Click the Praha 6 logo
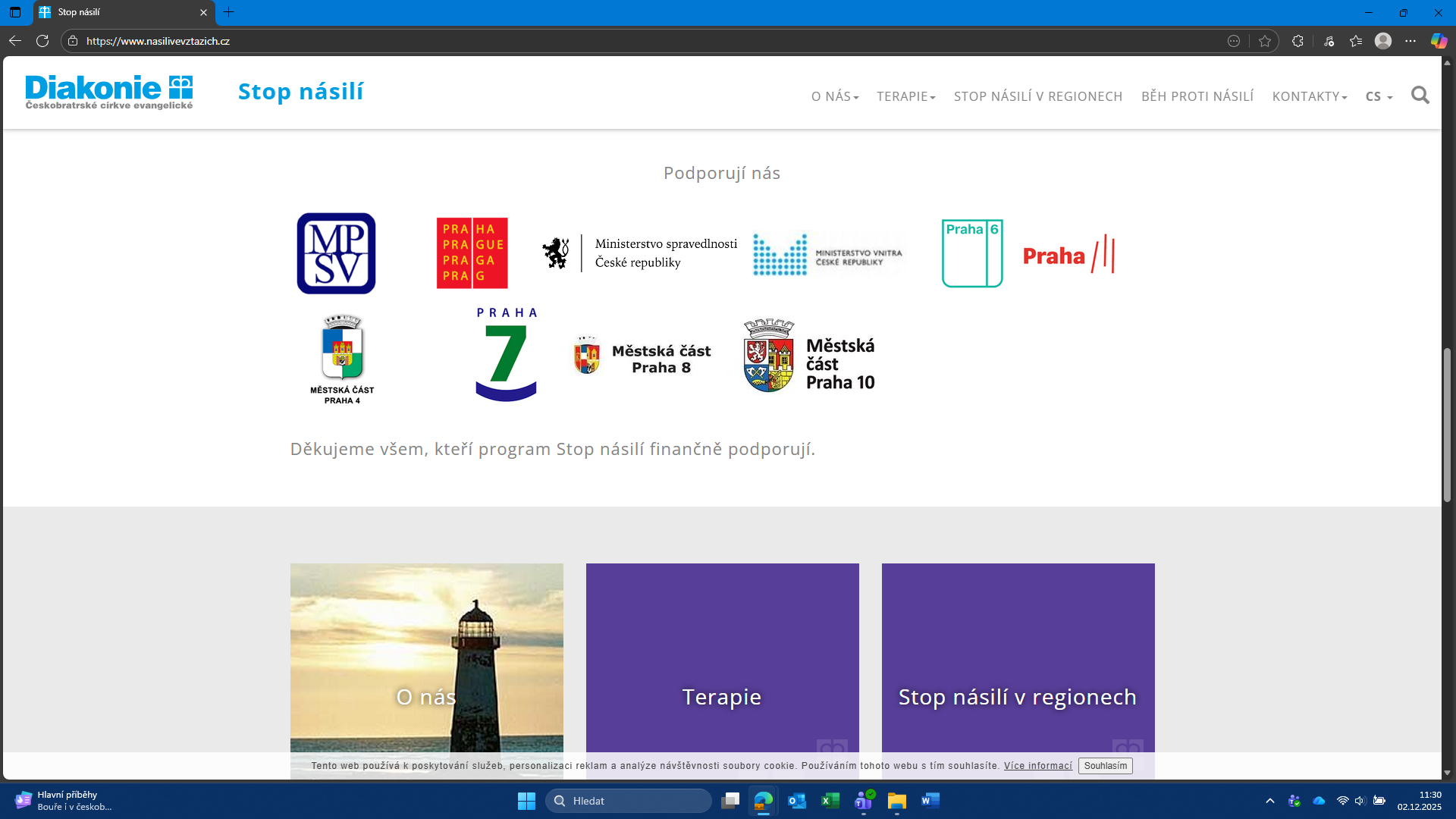The image size is (1456, 819). [972, 253]
